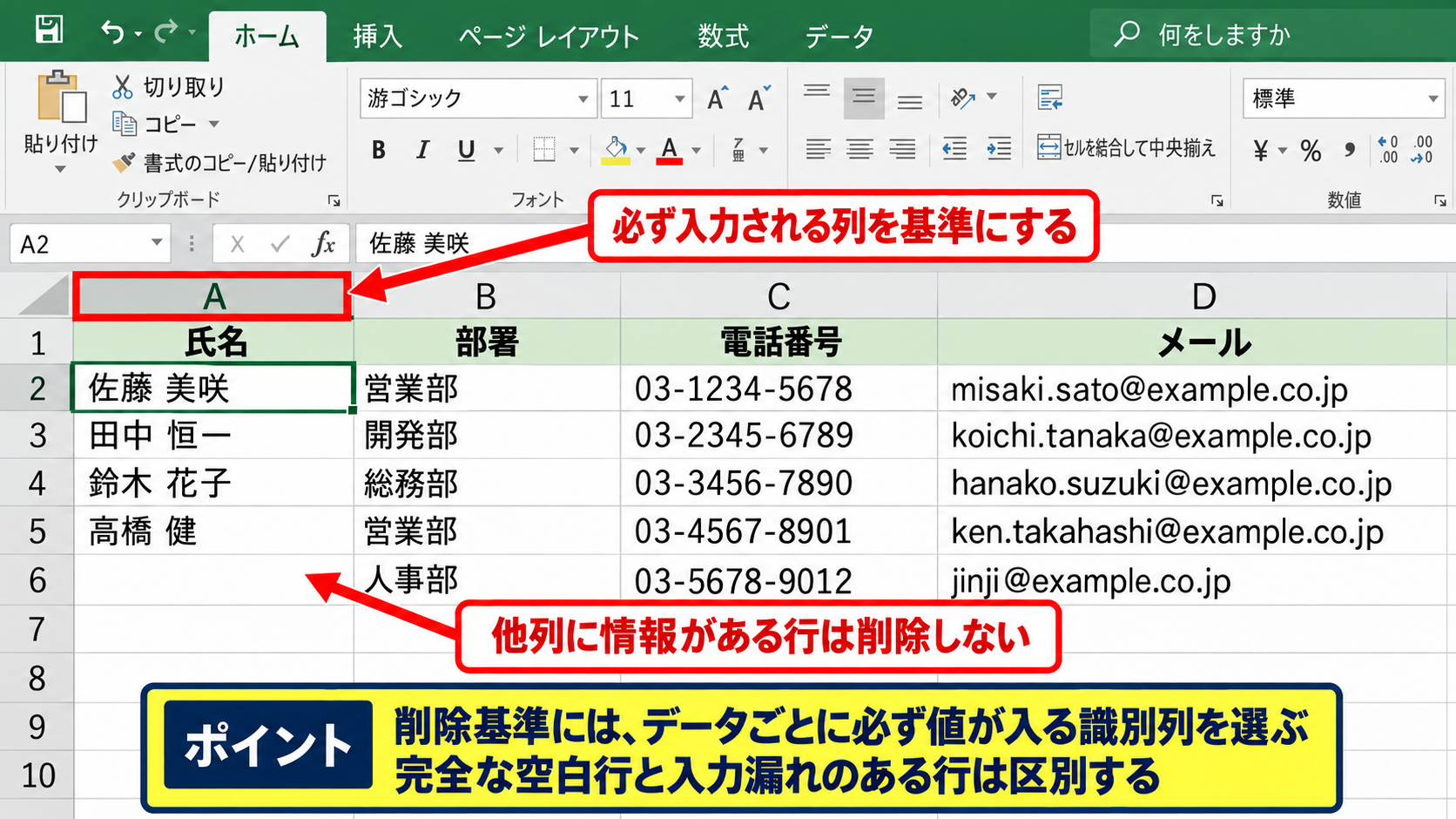Screen dimensions: 1456x819
Task: Switch to the 数式 tab
Action: tap(723, 36)
